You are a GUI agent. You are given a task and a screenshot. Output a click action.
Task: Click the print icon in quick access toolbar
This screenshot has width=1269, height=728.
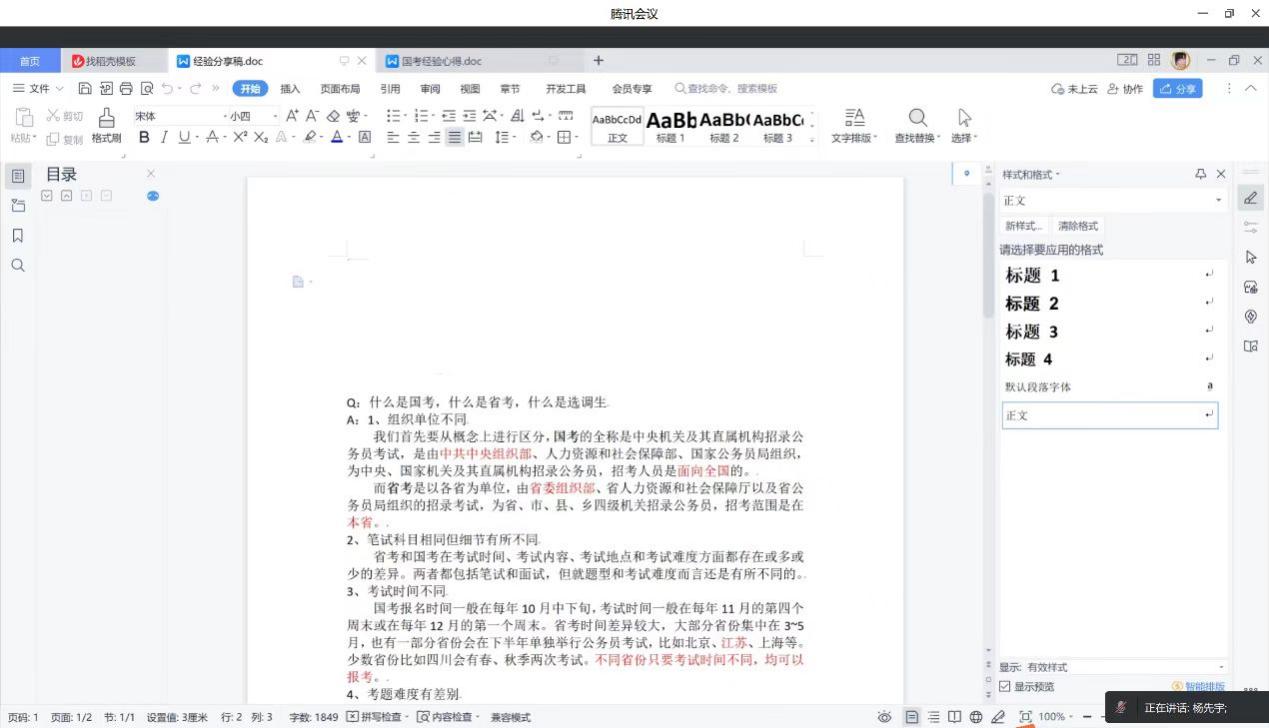click(x=126, y=89)
